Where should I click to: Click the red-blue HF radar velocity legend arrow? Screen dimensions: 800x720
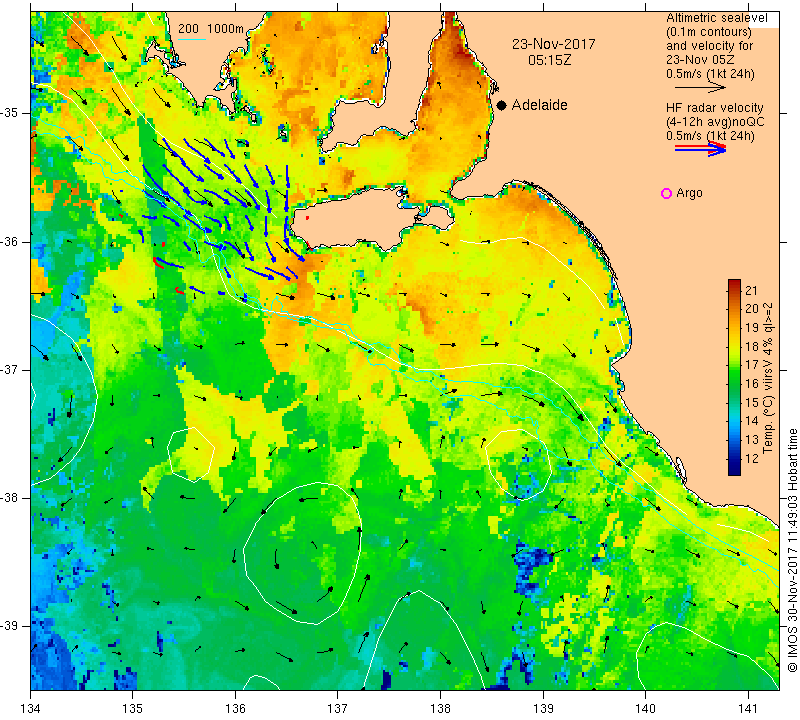coord(701,149)
